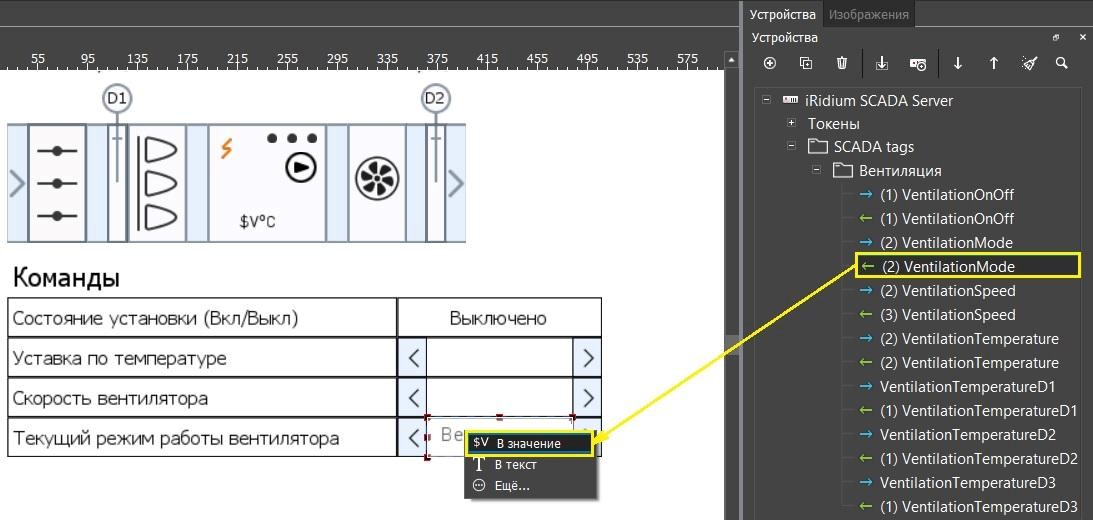Click right arrow for Уставка по температуре
The height and width of the screenshot is (520, 1093).
[x=588, y=357]
